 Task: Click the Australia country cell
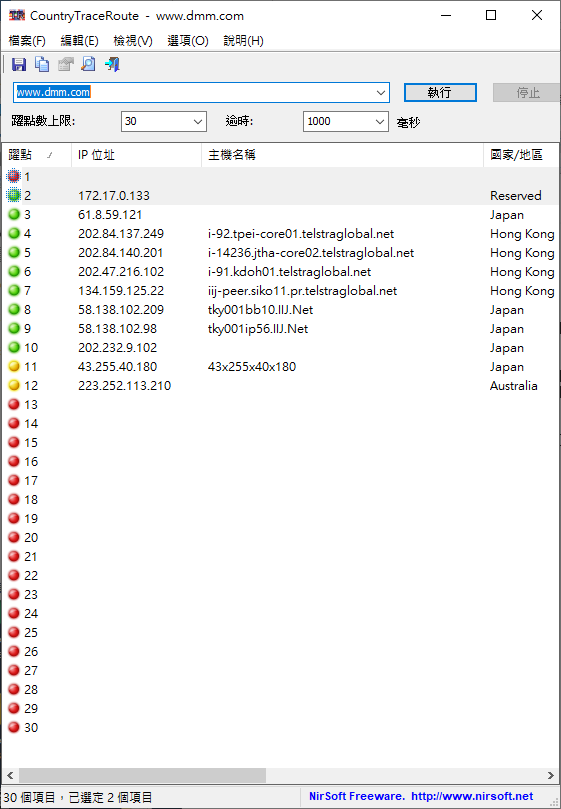coord(514,386)
